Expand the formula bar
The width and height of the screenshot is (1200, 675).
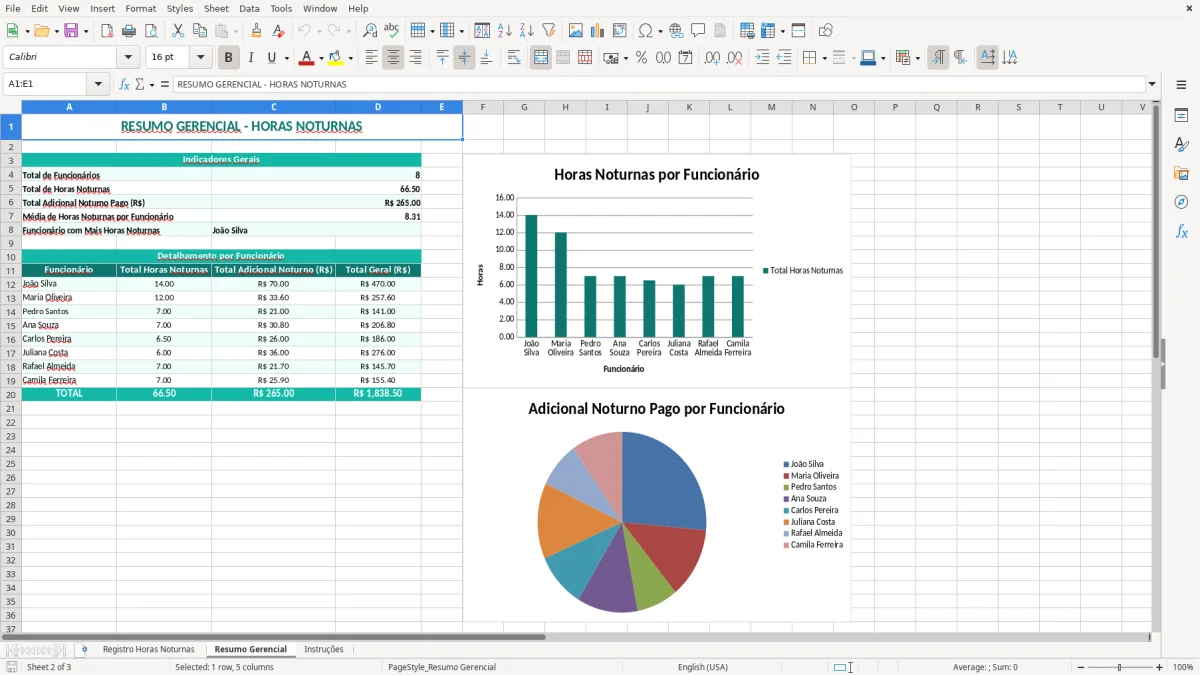click(x=1152, y=84)
